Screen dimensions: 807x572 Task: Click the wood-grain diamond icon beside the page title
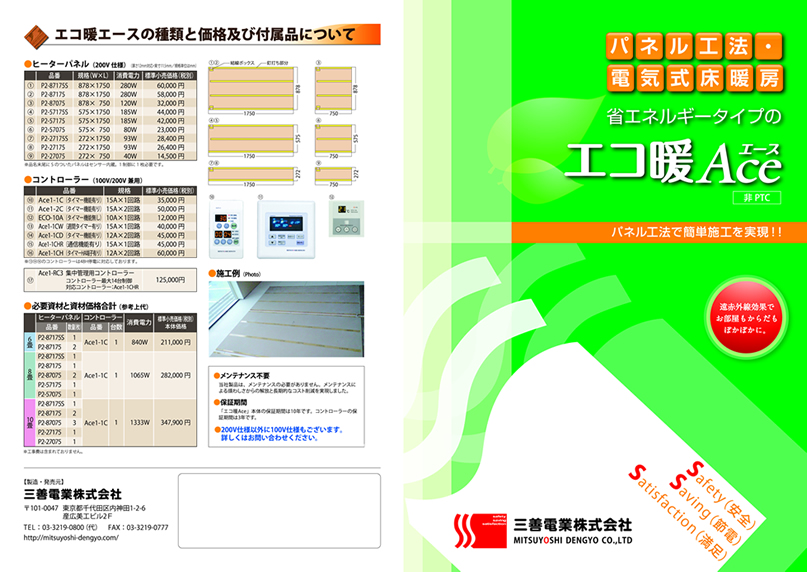[37, 36]
